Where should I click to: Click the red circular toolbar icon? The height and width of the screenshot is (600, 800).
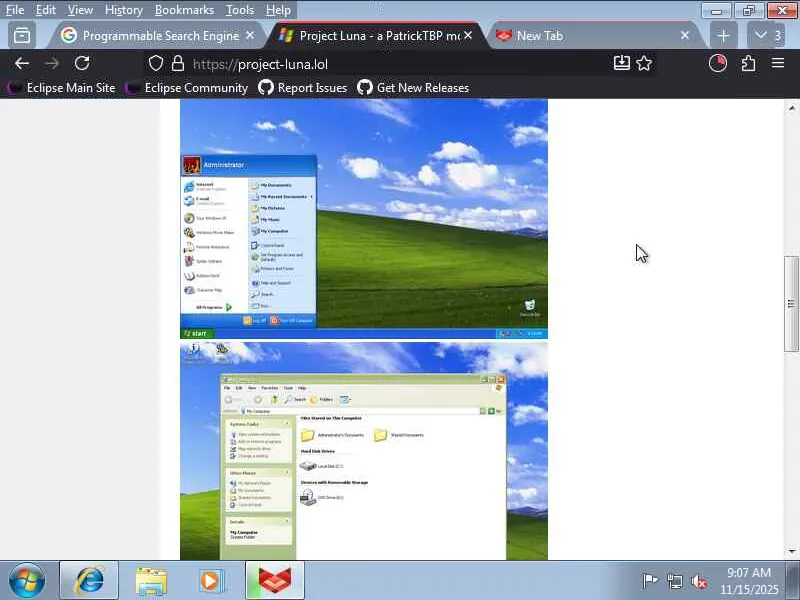[718, 63]
